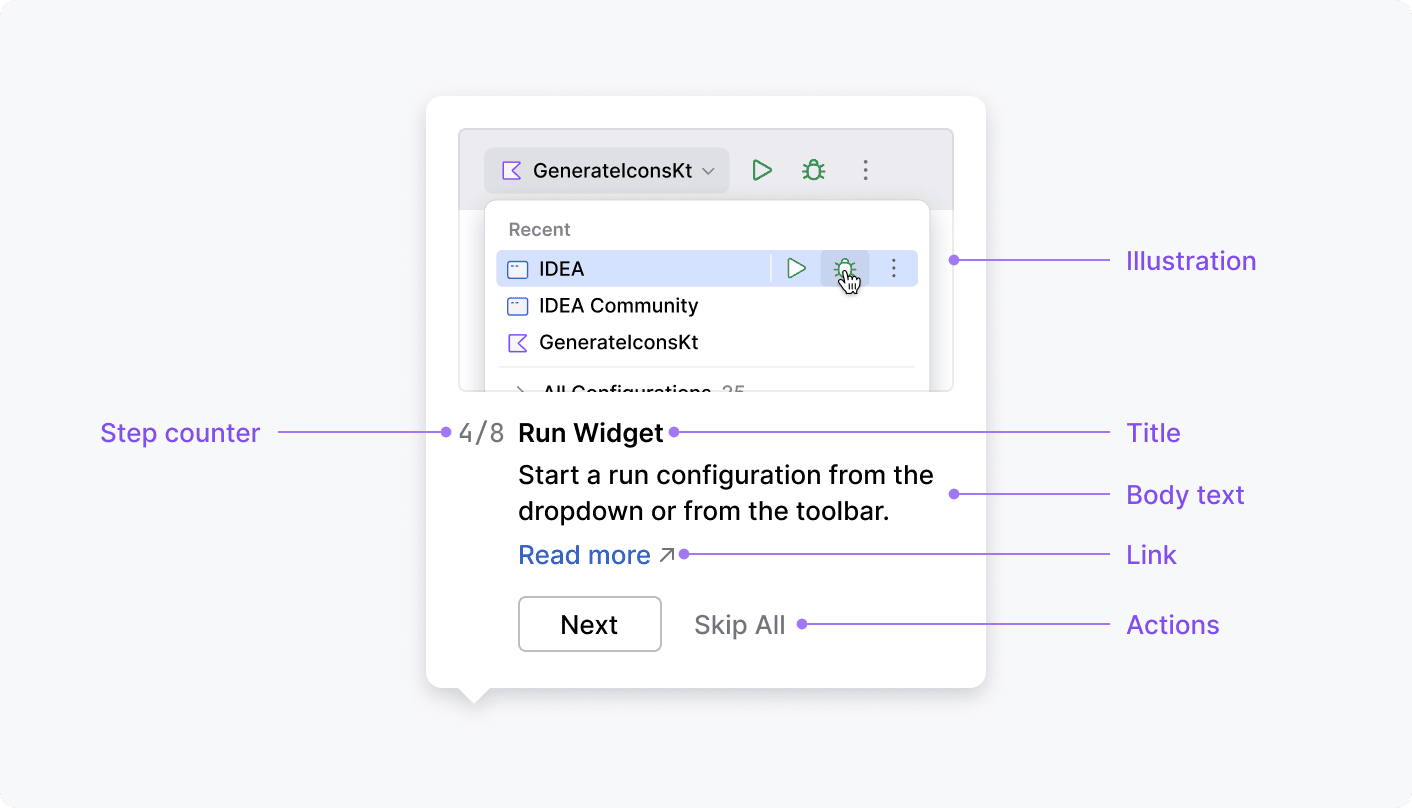The image size is (1412, 808).
Task: Click the green Run button in top toolbar
Action: pos(762,171)
